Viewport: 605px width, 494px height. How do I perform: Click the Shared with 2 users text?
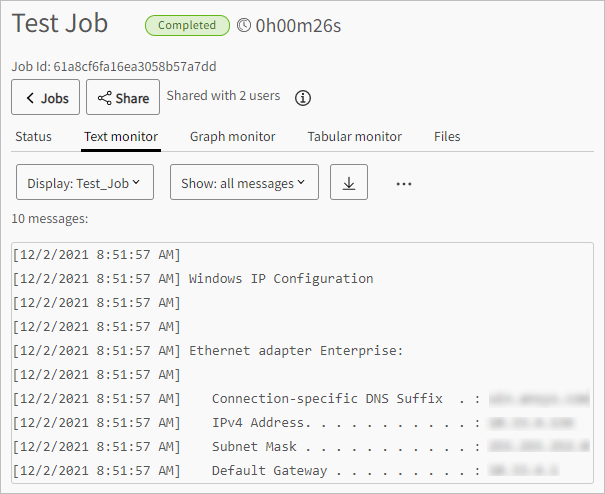point(223,96)
